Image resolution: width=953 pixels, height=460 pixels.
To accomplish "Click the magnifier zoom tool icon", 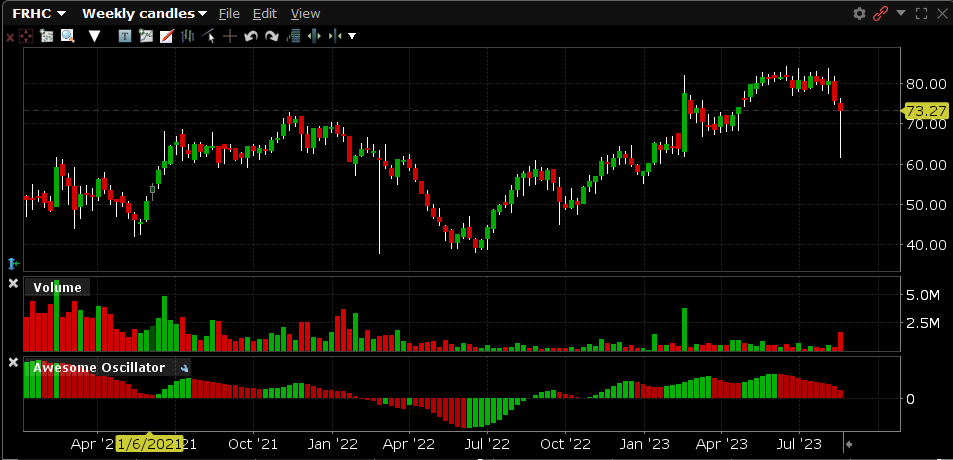I will [x=68, y=36].
